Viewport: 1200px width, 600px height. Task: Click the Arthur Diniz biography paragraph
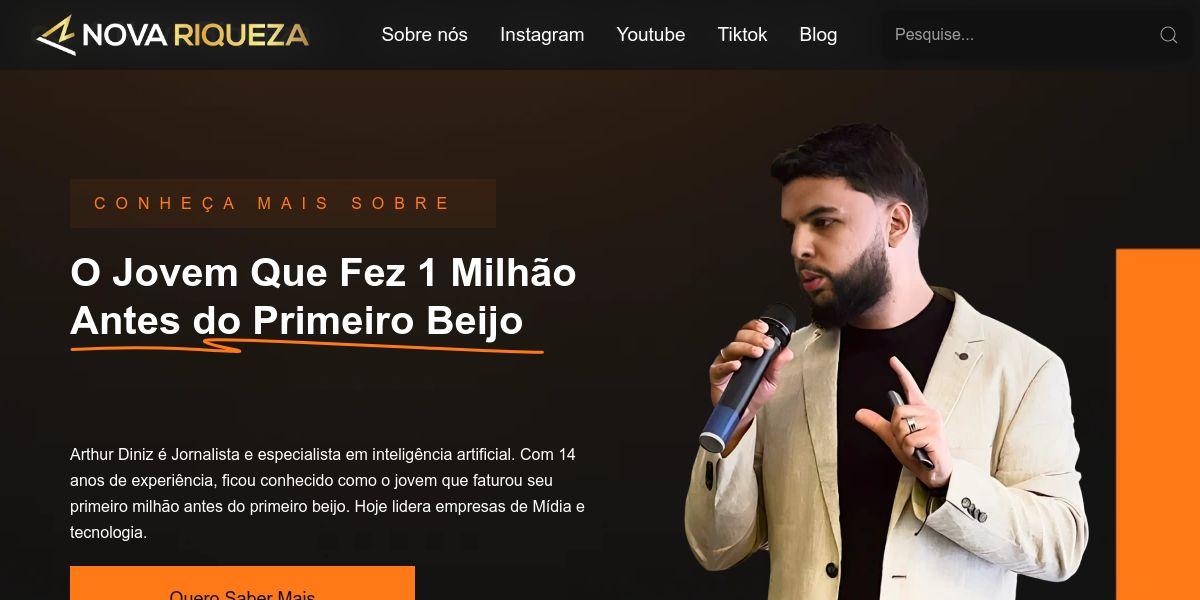pyautogui.click(x=328, y=493)
